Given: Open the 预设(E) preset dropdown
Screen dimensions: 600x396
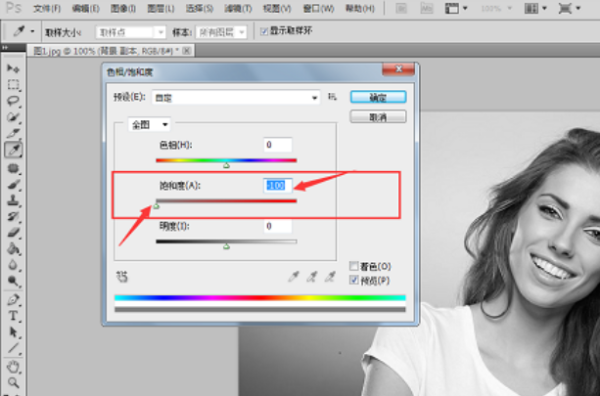Looking at the screenshot, I should 236,98.
